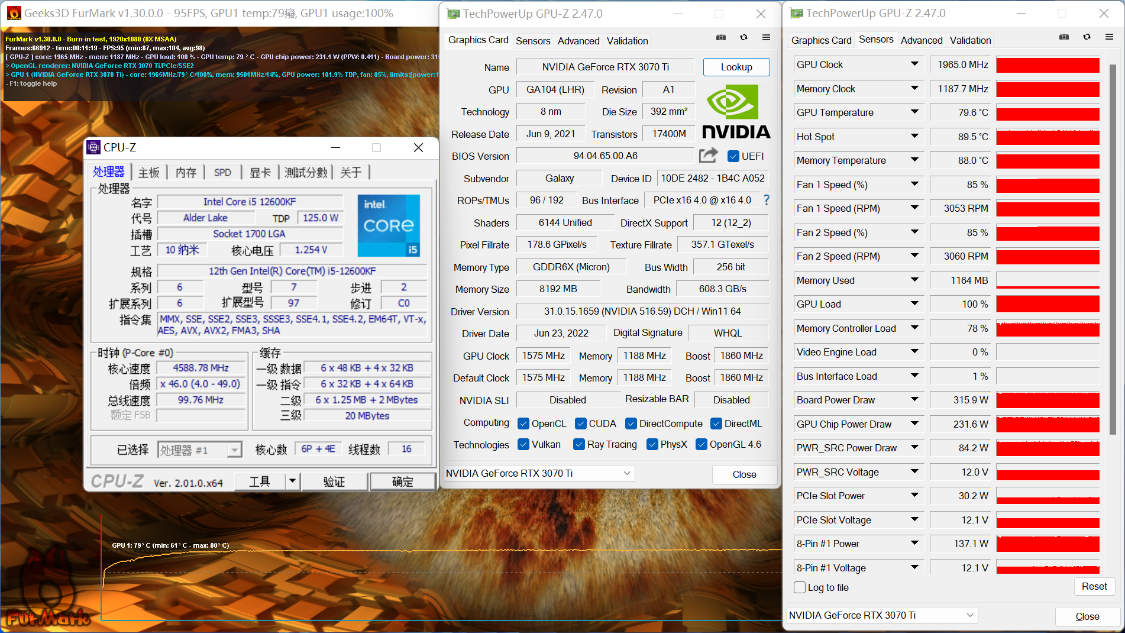Click the 确定 button in CPU-Z
This screenshot has height=633, width=1125.
point(403,482)
